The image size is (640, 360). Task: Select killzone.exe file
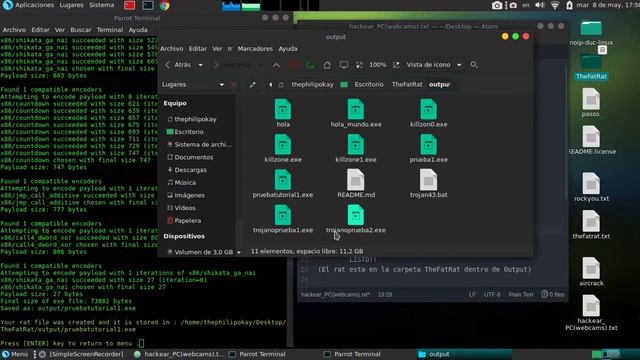click(x=283, y=149)
